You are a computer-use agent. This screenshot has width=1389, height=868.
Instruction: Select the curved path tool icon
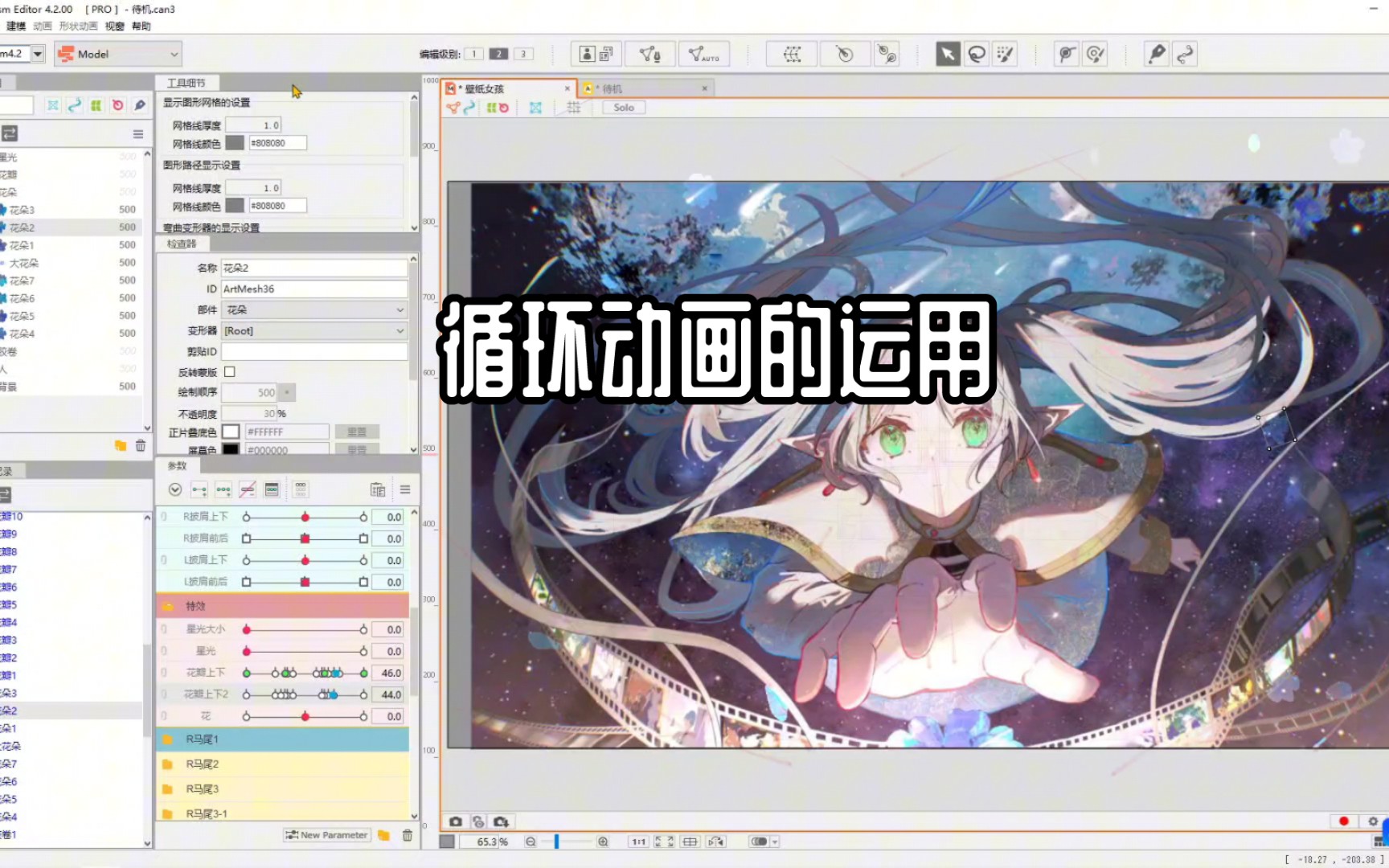1185,54
